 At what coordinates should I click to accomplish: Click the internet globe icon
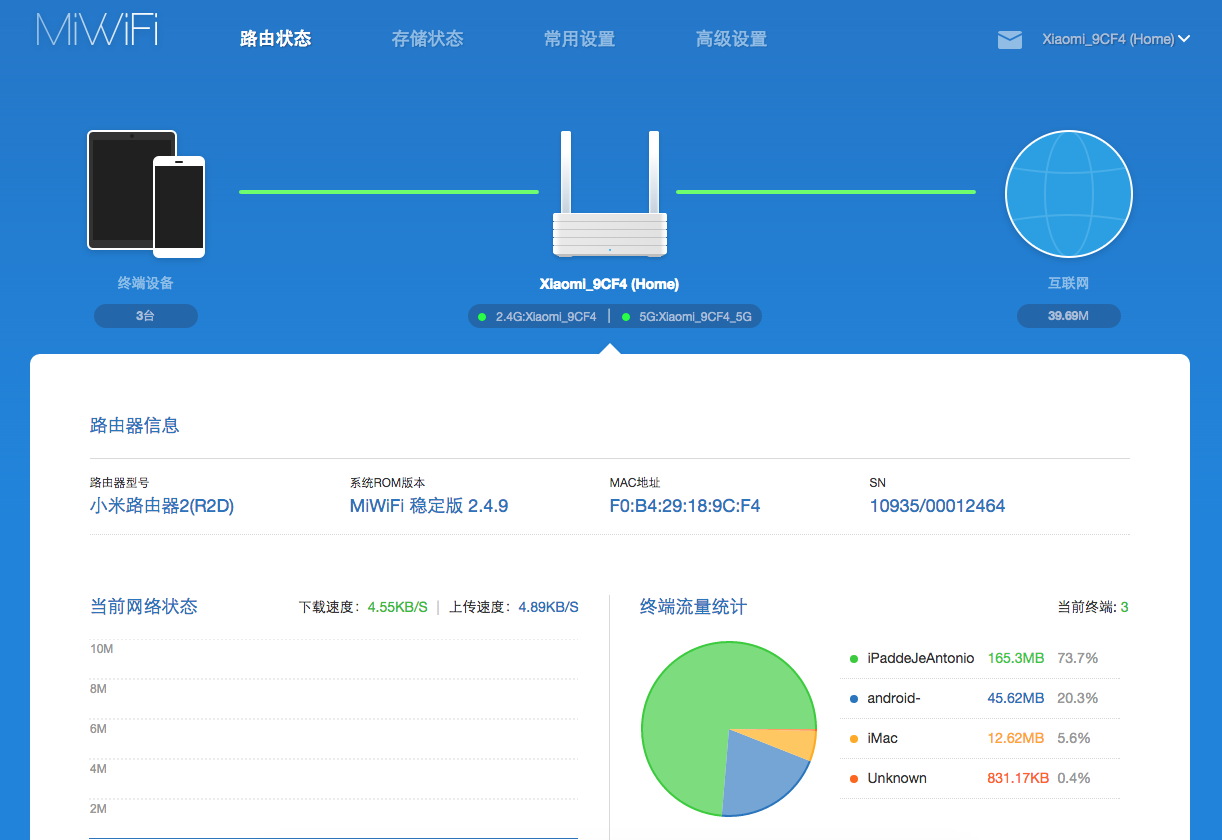pos(1069,194)
